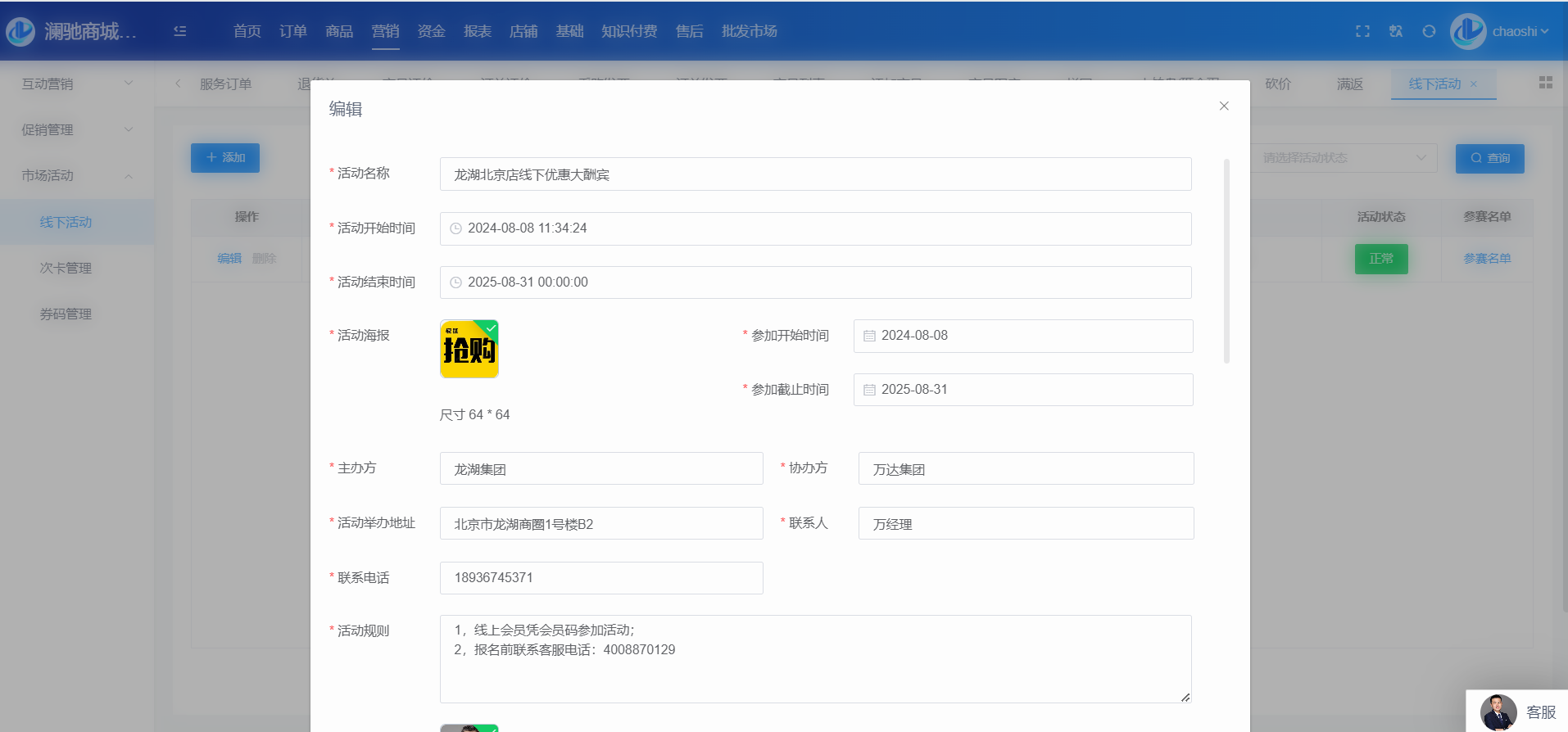Screen dimensions: 1568x732
Task: Close the 线下活动 tab
Action: pyautogui.click(x=1474, y=84)
